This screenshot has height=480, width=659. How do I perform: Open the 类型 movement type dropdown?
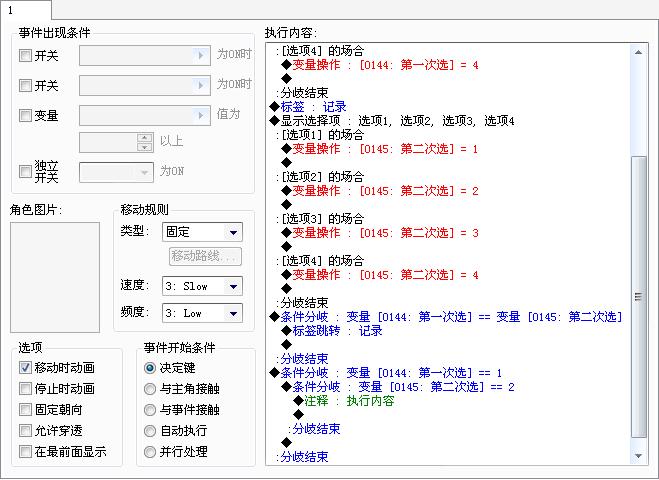tap(202, 232)
